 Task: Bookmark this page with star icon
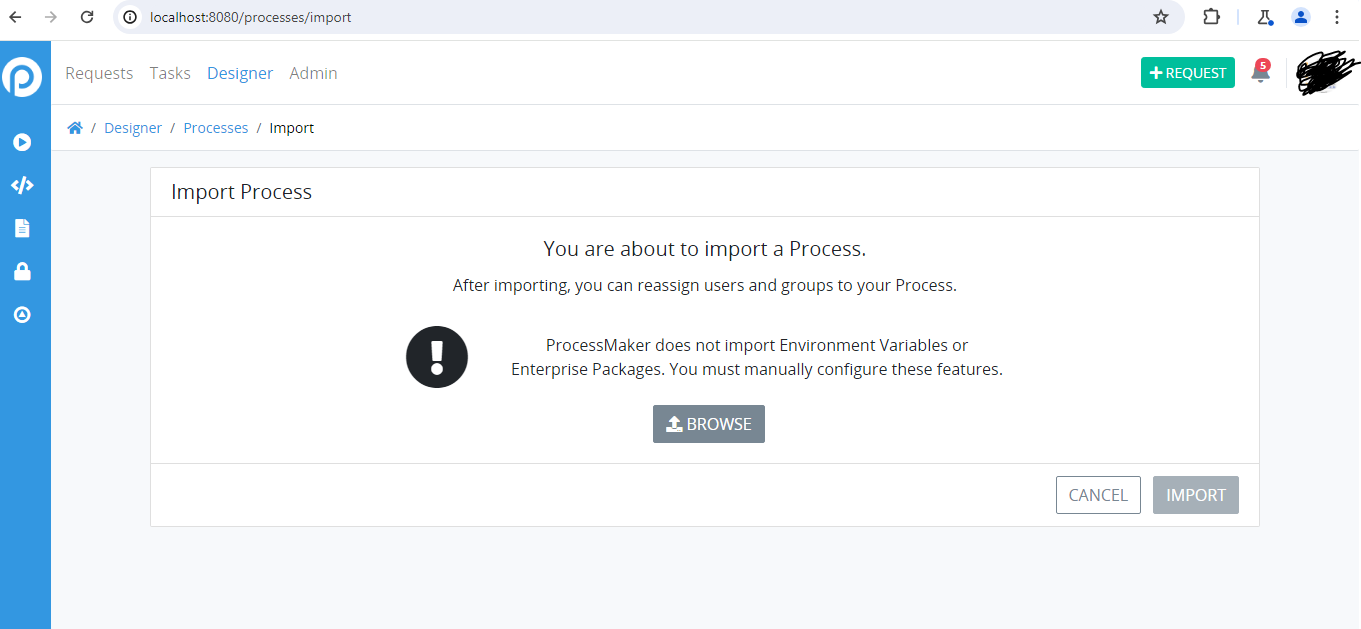(1161, 17)
